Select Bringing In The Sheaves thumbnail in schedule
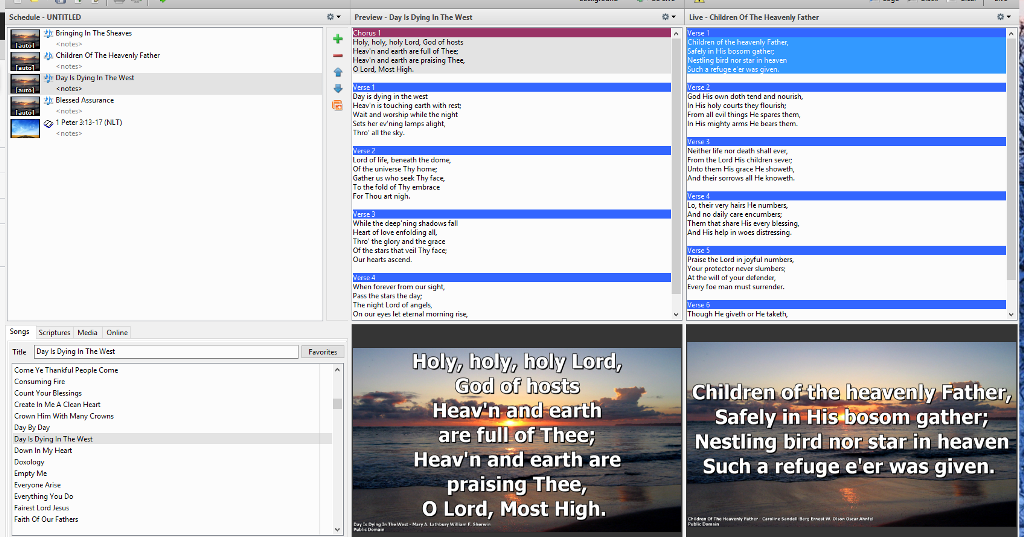Viewport: 1024px width, 537px height. 25,39
